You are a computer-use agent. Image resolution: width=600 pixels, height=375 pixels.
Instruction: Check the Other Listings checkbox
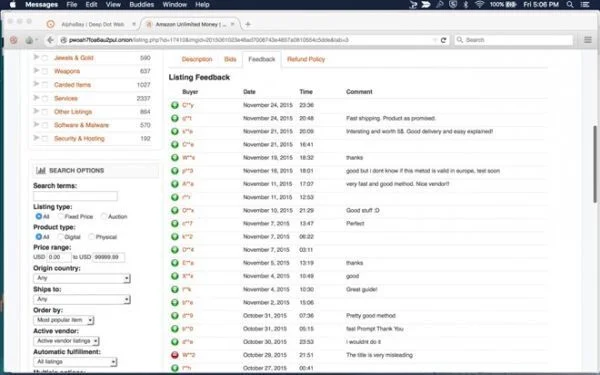pos(45,112)
